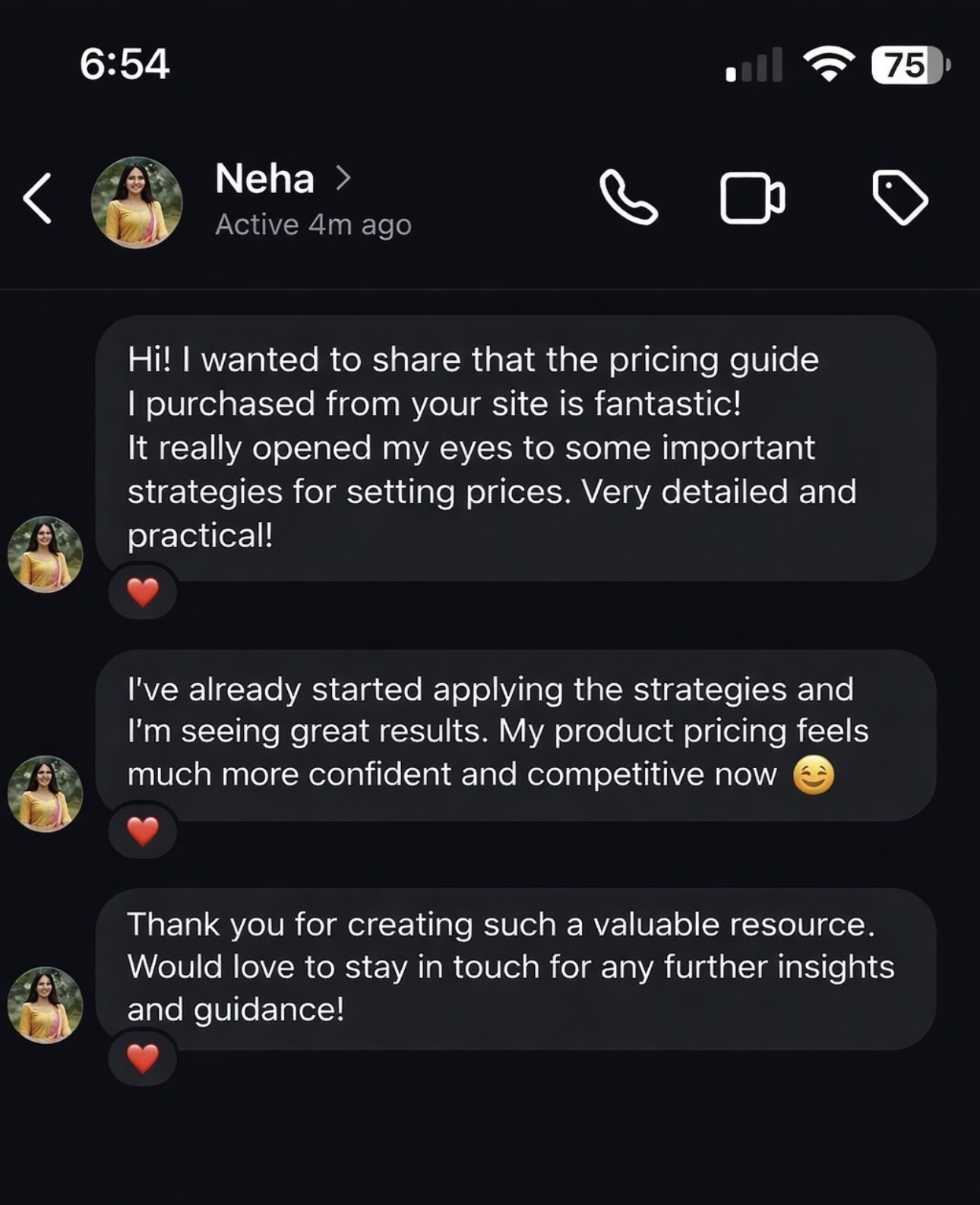
Task: Open the label tag icon
Action: coord(900,198)
